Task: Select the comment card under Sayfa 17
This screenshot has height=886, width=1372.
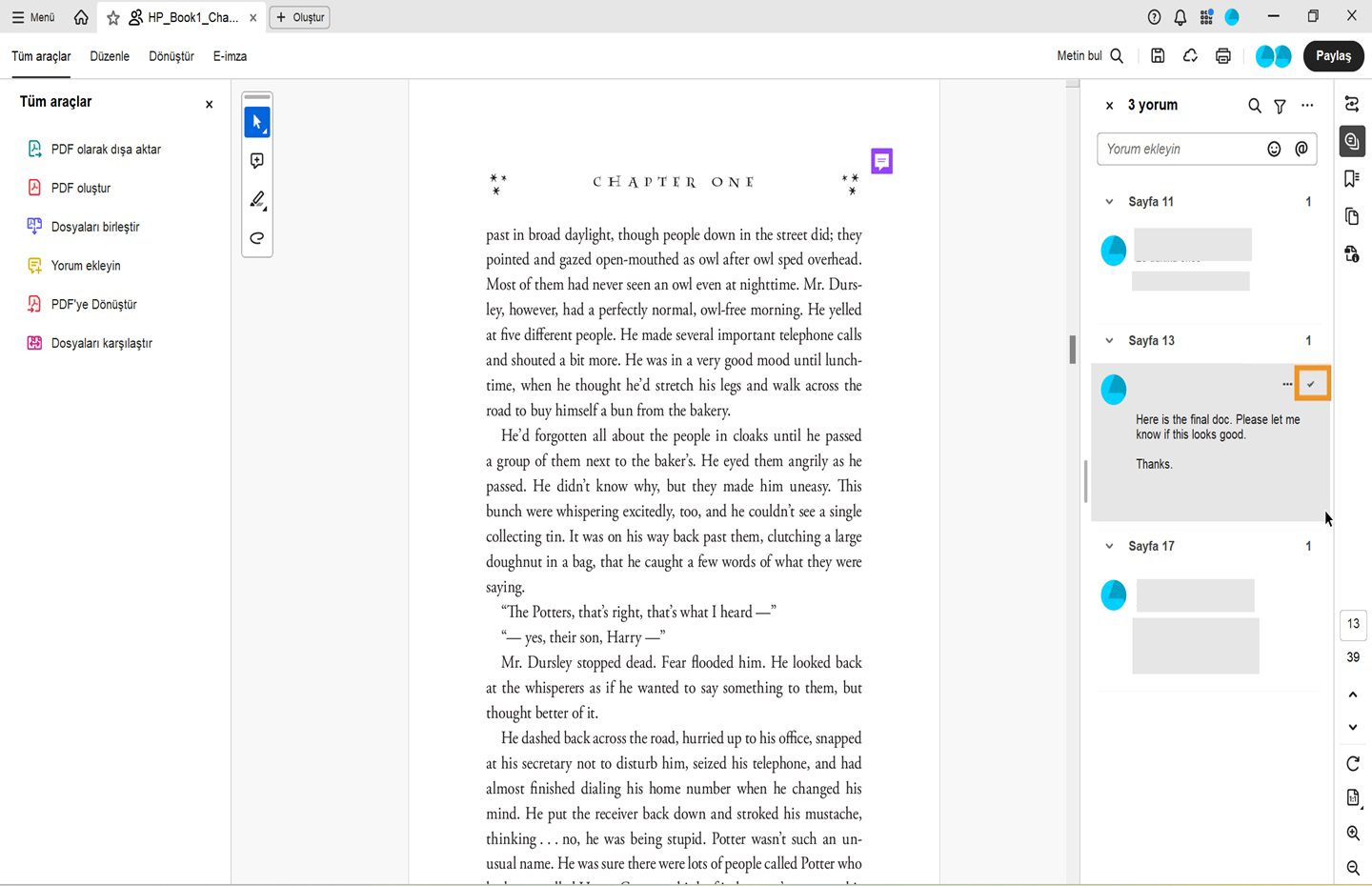Action: (1210, 626)
